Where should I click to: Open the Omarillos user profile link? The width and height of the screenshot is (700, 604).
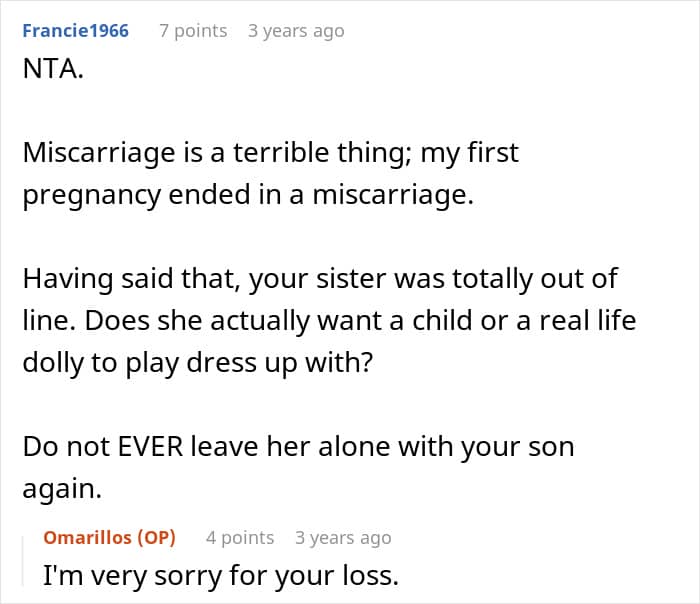pos(88,537)
